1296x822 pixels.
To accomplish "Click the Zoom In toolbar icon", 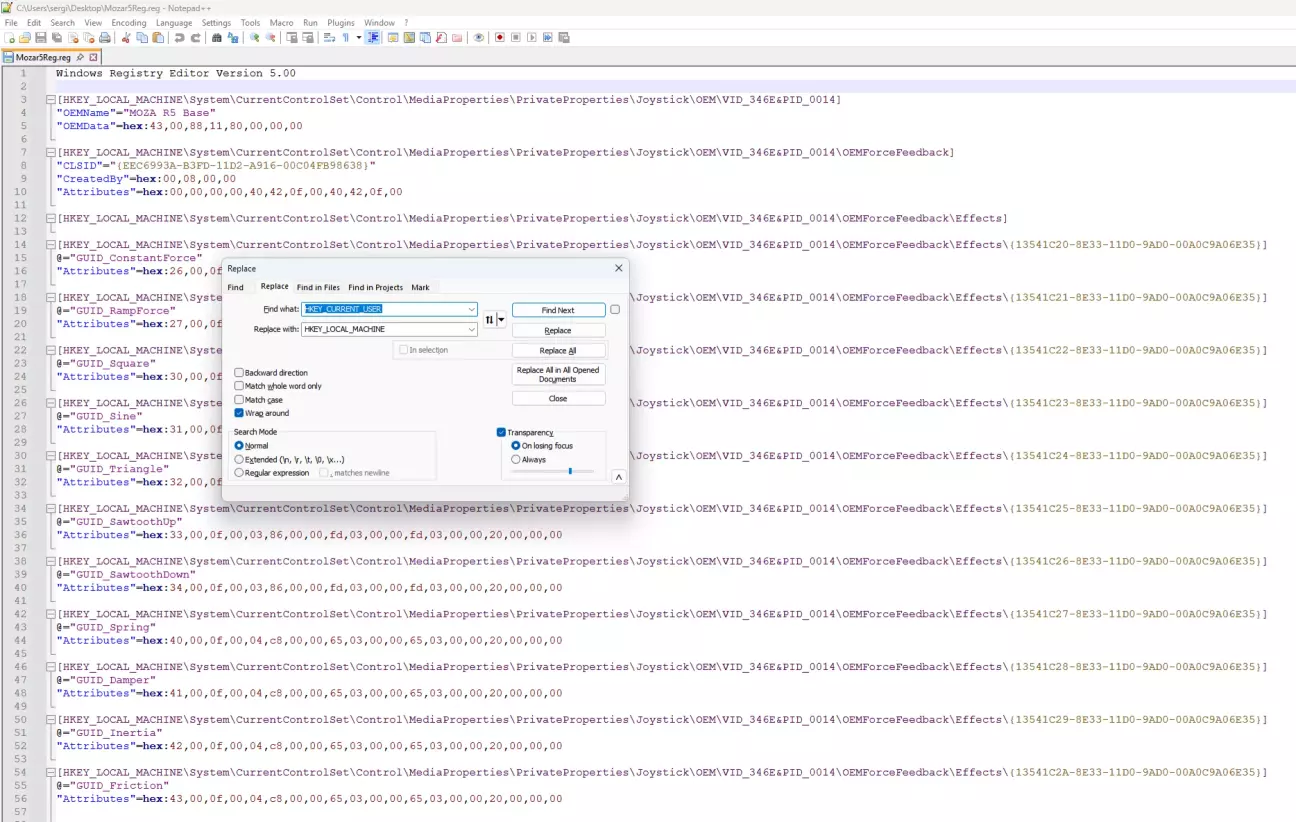I will [x=254, y=38].
